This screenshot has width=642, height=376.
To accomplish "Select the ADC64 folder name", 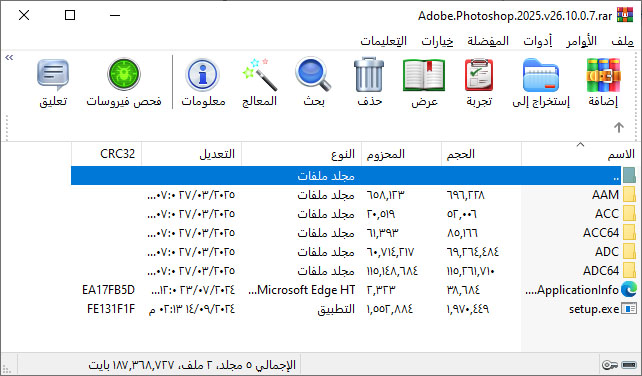I will 601,271.
